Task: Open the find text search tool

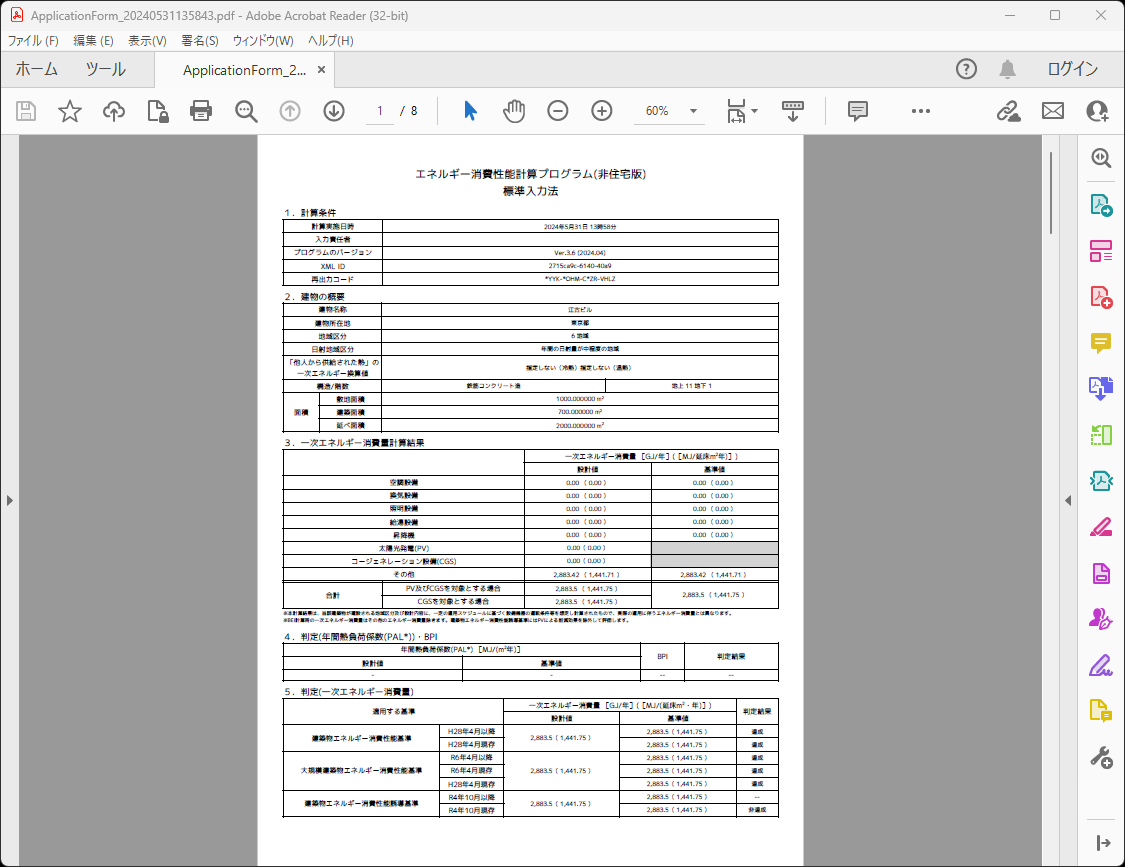Action: tap(246, 111)
